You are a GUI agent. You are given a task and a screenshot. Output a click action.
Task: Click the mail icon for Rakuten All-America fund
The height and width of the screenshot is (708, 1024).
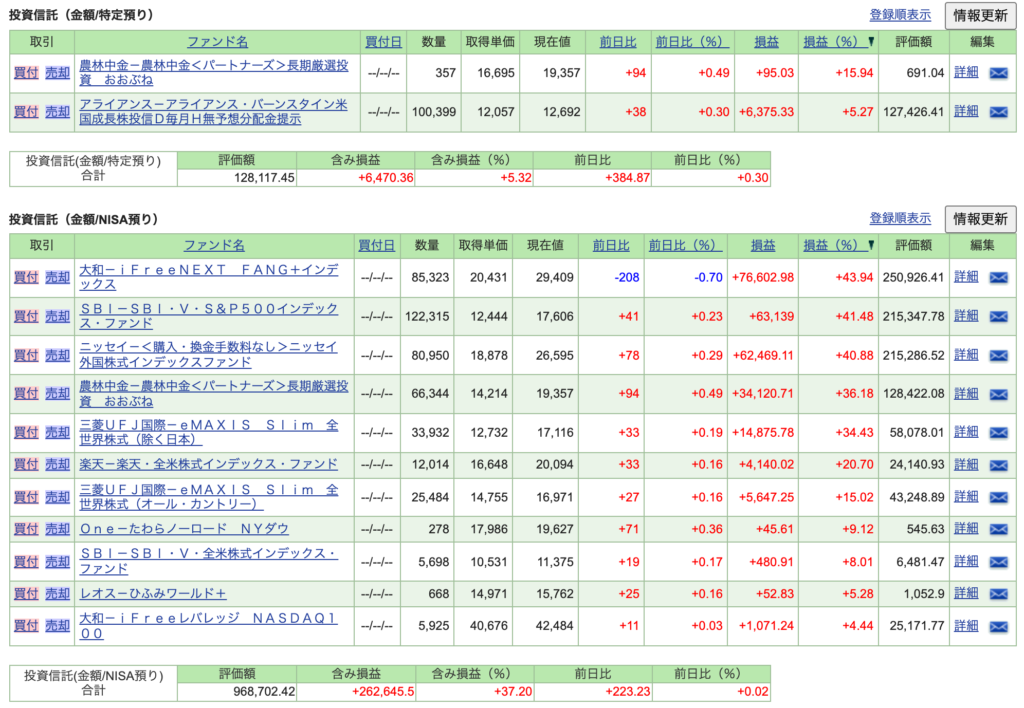pyautogui.click(x=998, y=465)
